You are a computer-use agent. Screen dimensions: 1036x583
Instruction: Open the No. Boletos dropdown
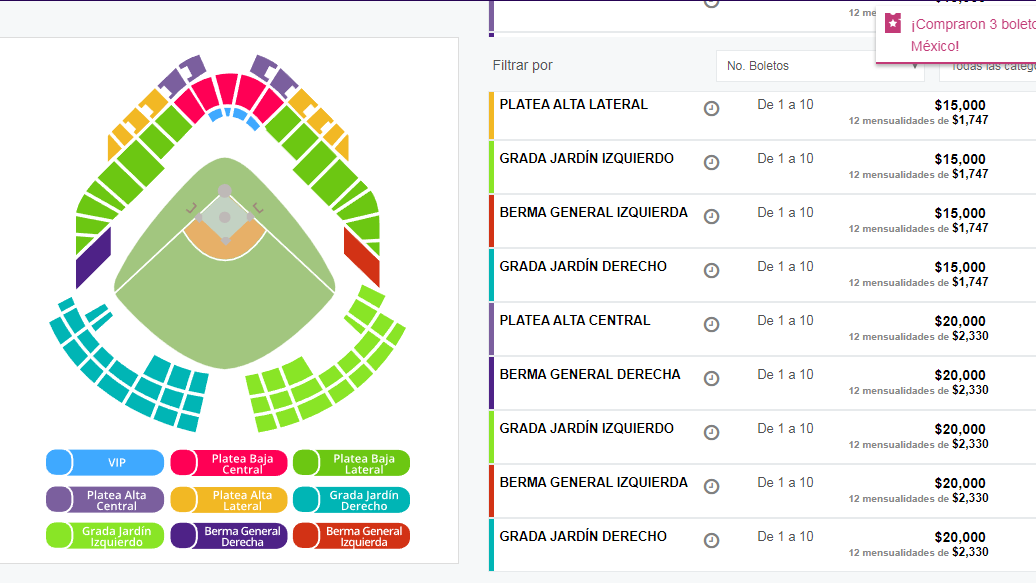pyautogui.click(x=820, y=66)
